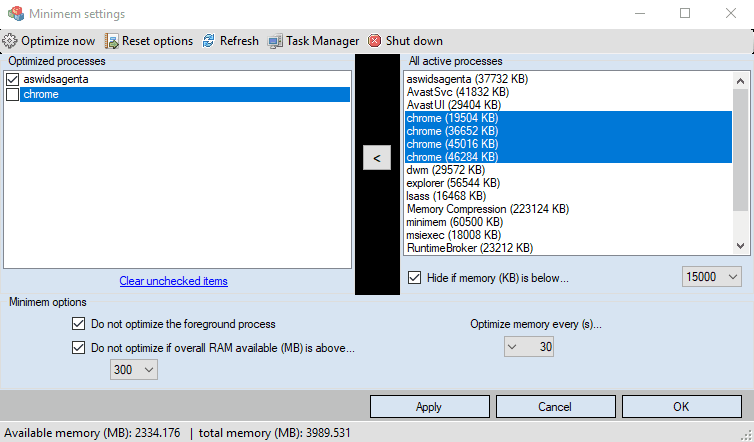The height and width of the screenshot is (442, 754).
Task: Click the Cancel button
Action: 555,407
